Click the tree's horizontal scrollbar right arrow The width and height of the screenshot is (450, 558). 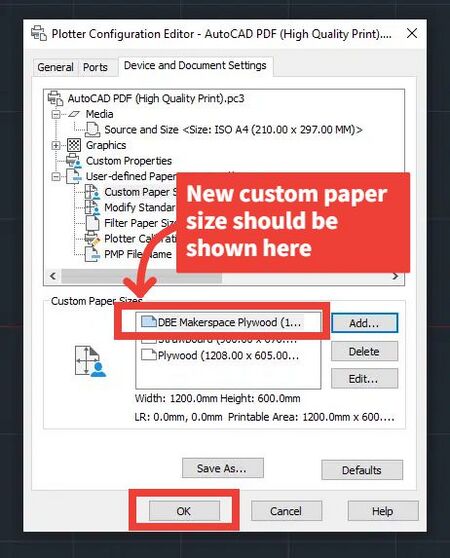(395, 276)
